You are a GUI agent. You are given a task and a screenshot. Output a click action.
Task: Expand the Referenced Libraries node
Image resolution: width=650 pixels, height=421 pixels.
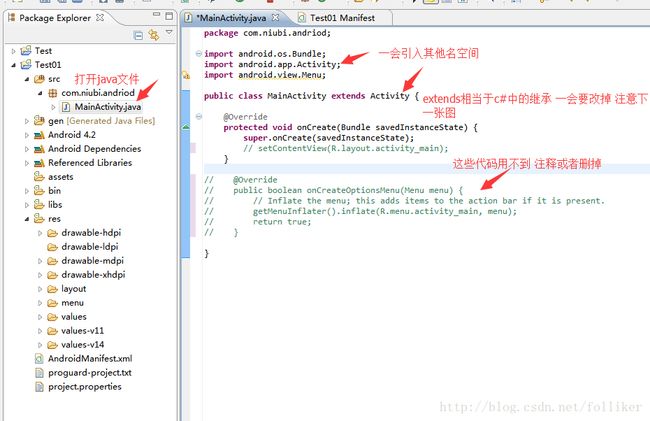[x=27, y=163]
